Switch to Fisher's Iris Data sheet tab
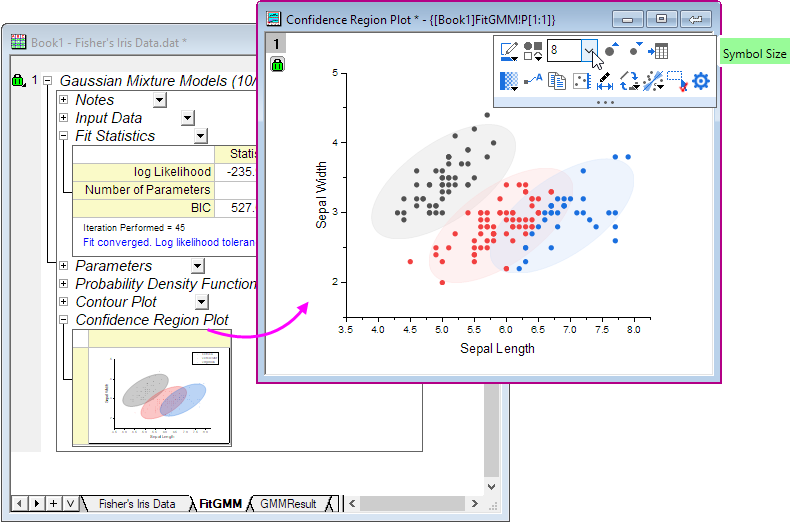 pos(136,504)
